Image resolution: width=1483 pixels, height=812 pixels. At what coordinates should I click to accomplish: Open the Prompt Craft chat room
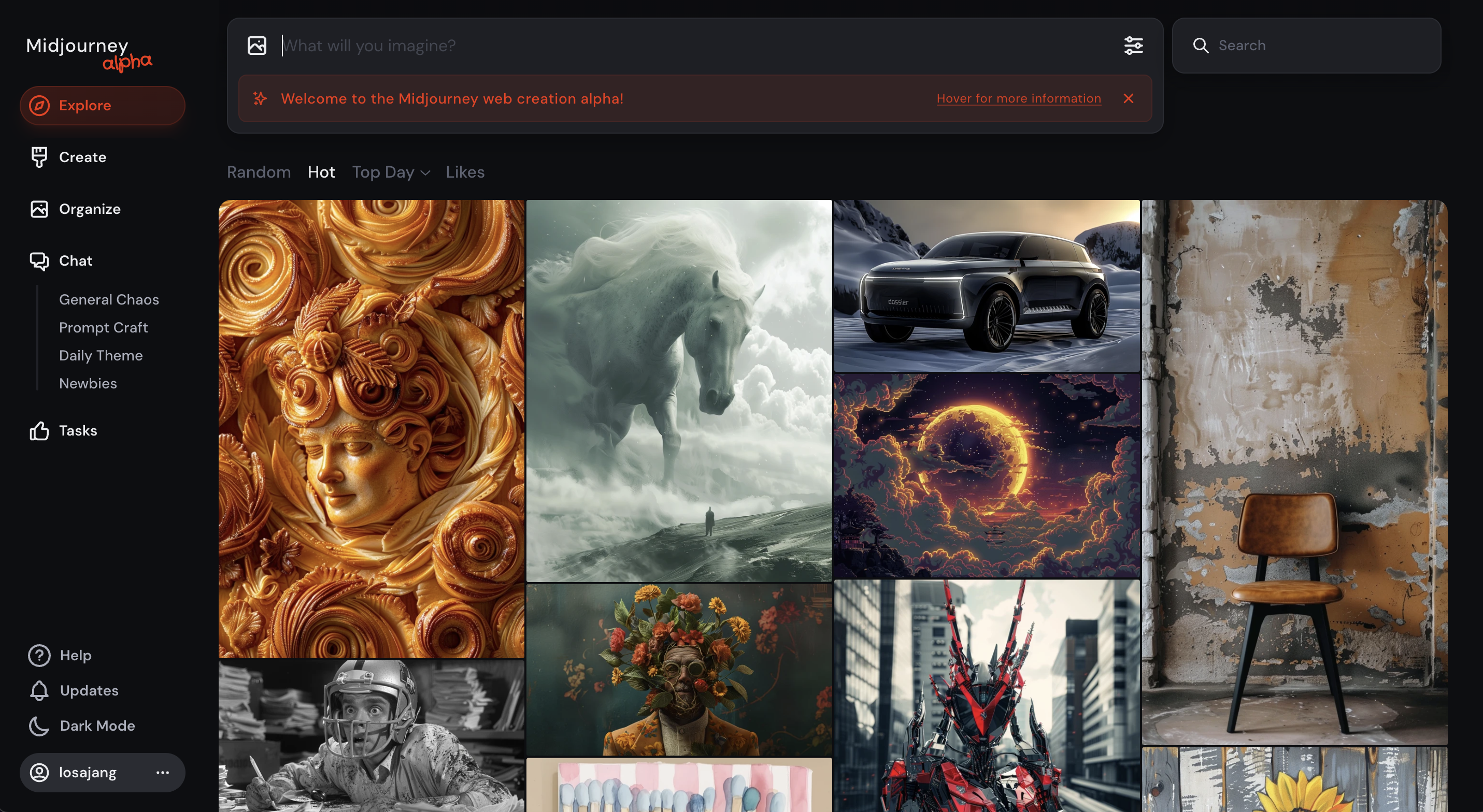point(103,327)
